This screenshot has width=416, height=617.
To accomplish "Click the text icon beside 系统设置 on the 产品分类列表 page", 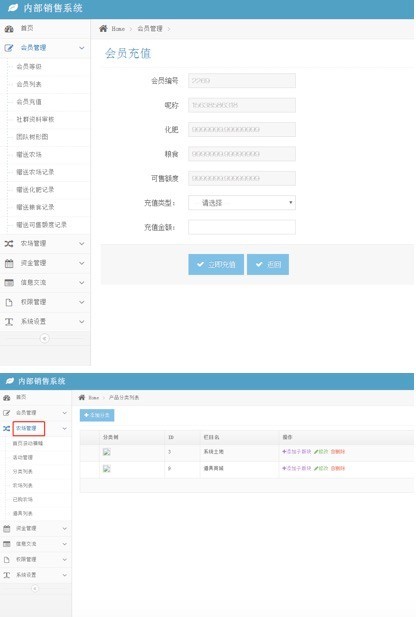I will coord(7,575).
